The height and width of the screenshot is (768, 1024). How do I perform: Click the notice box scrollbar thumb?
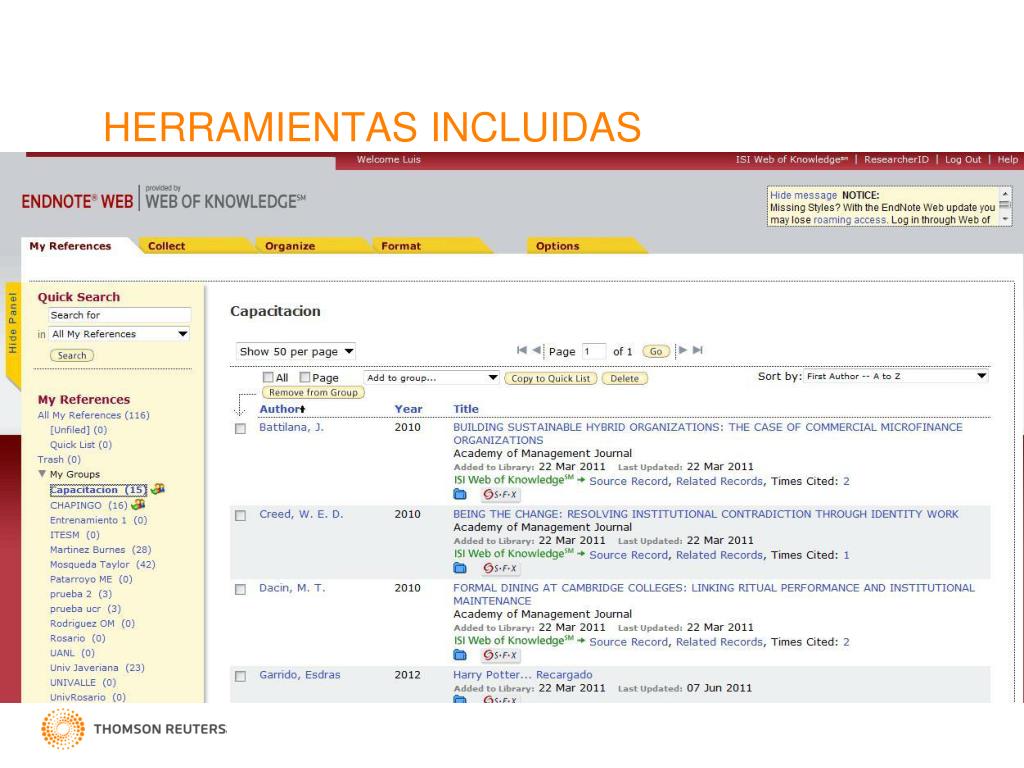point(1005,205)
